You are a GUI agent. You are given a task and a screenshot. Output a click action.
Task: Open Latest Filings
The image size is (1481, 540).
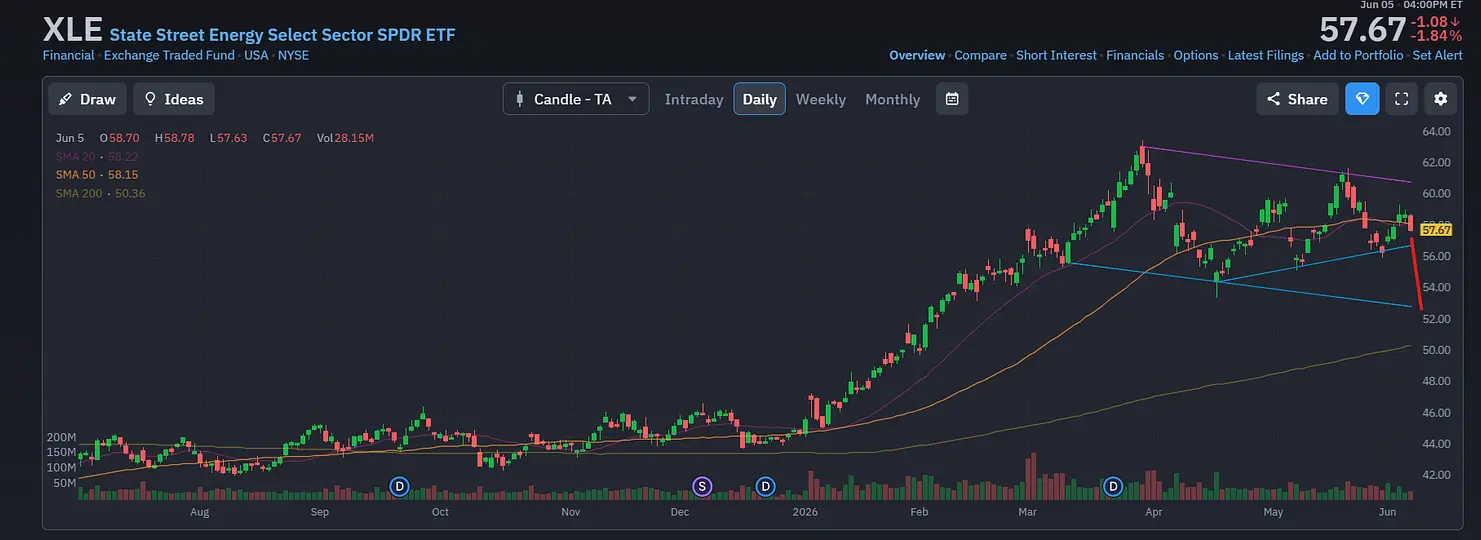tap(1266, 55)
